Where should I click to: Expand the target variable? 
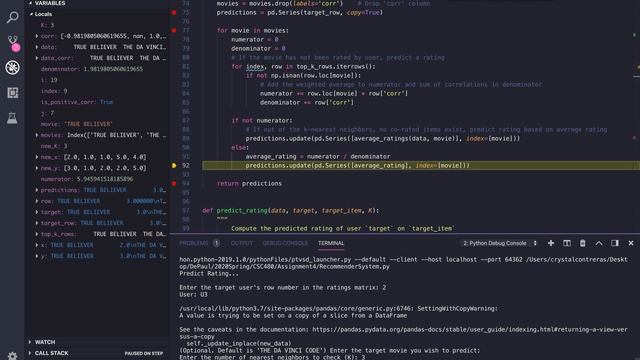(x=37, y=212)
